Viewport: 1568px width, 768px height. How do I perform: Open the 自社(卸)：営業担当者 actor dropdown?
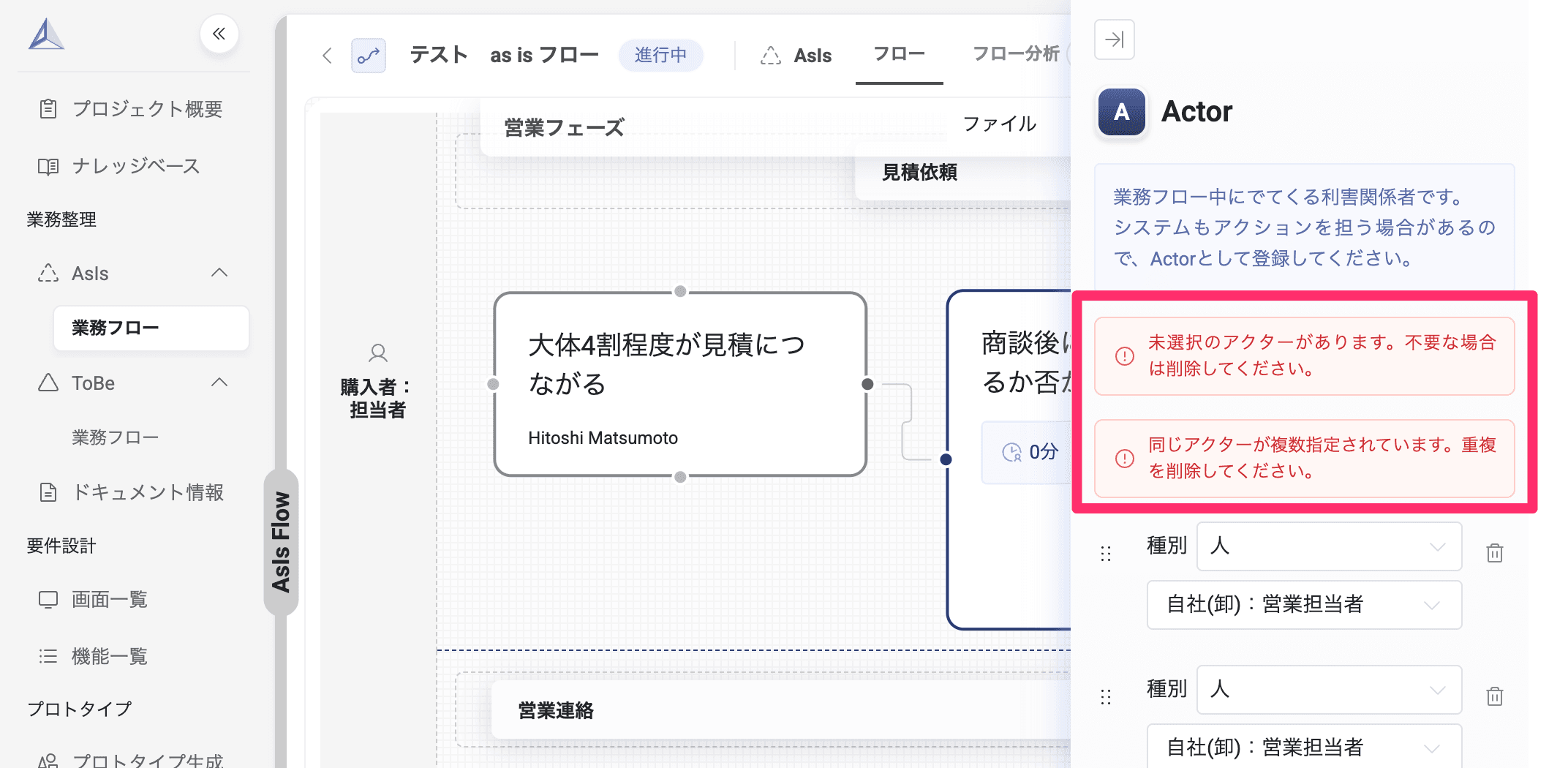tap(1305, 605)
